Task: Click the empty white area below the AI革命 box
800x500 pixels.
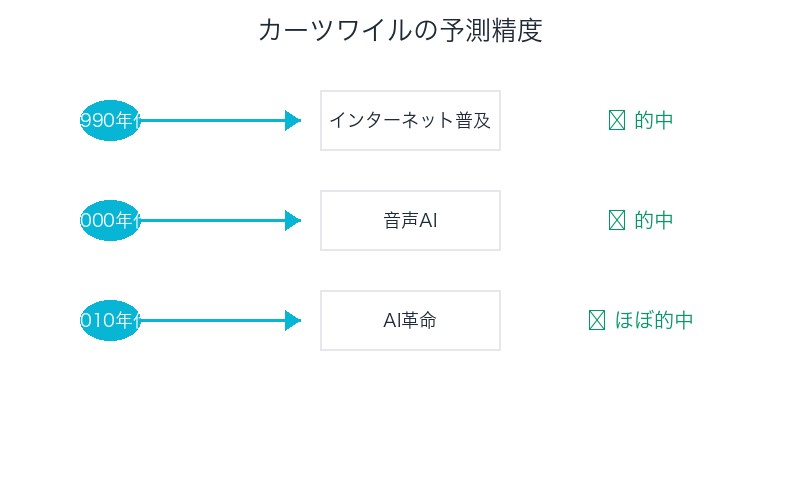Action: click(x=410, y=420)
